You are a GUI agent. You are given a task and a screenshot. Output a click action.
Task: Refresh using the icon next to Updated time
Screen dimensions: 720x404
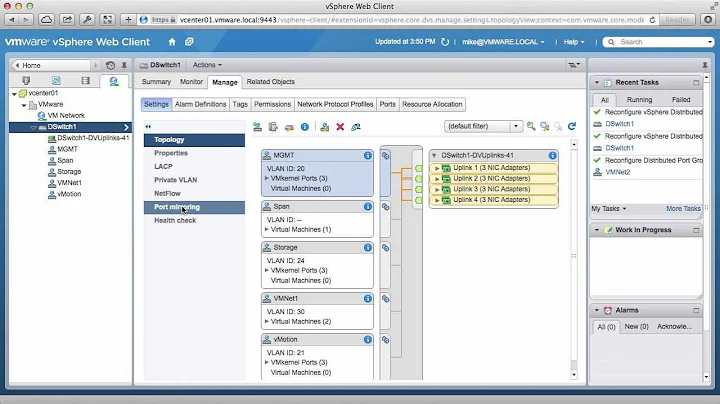444,42
